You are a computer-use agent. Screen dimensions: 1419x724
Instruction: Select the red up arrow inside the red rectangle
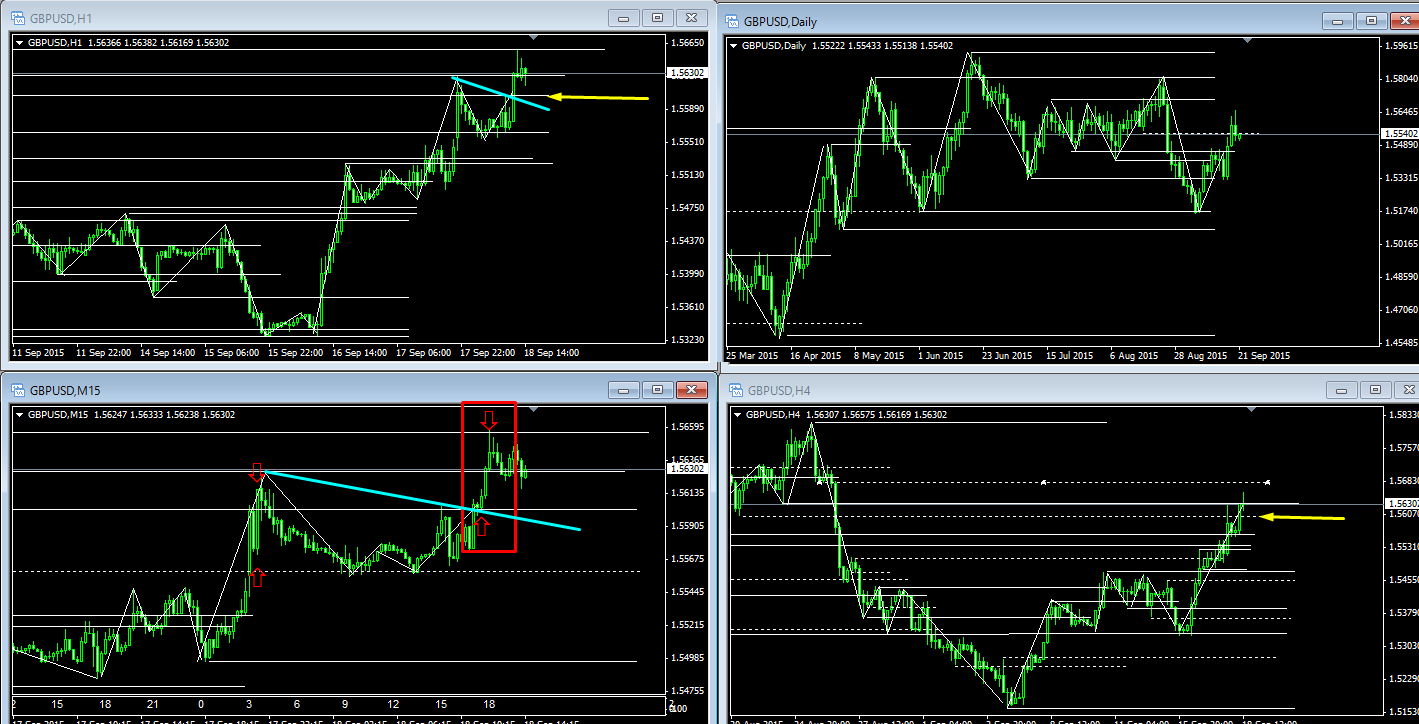482,525
